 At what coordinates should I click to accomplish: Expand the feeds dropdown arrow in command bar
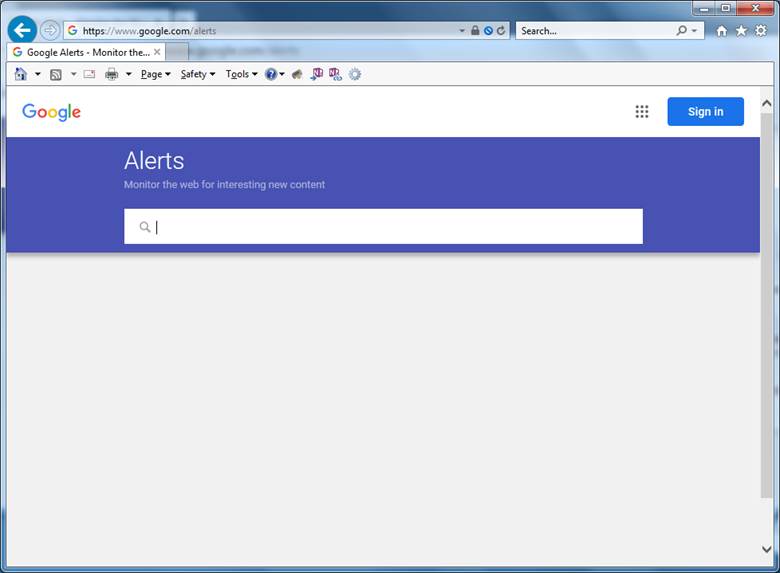click(74, 74)
